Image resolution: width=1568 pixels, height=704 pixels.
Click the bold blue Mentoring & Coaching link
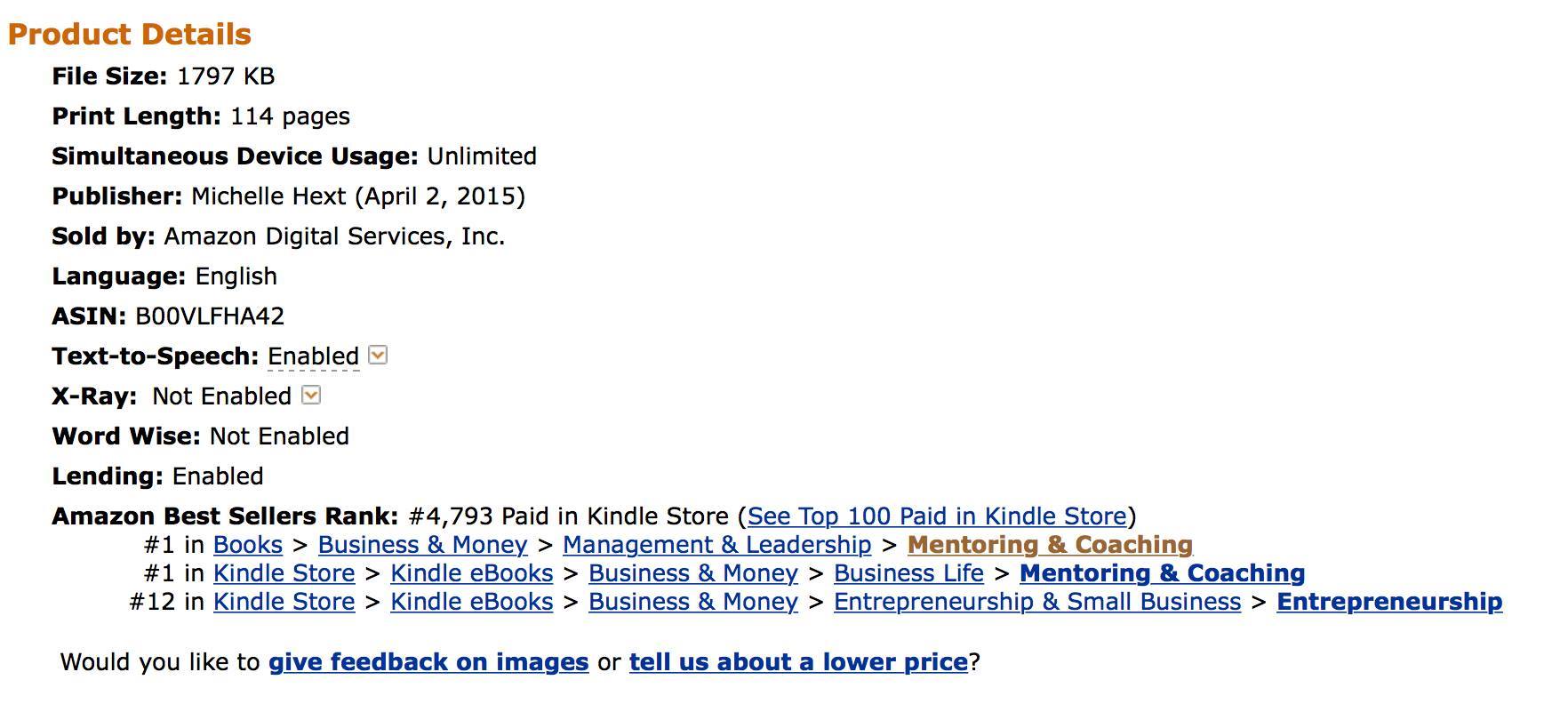[x=1162, y=573]
